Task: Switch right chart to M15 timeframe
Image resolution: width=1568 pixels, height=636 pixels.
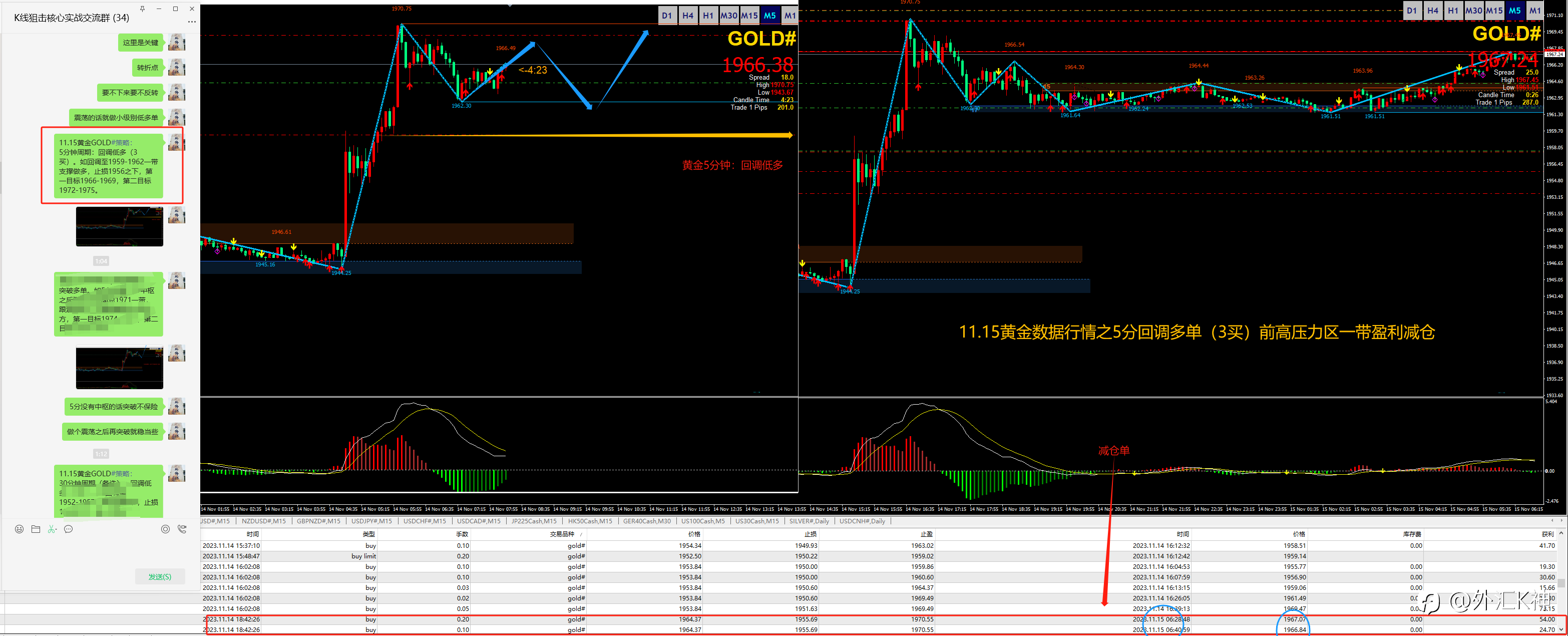Action: click(x=1494, y=11)
